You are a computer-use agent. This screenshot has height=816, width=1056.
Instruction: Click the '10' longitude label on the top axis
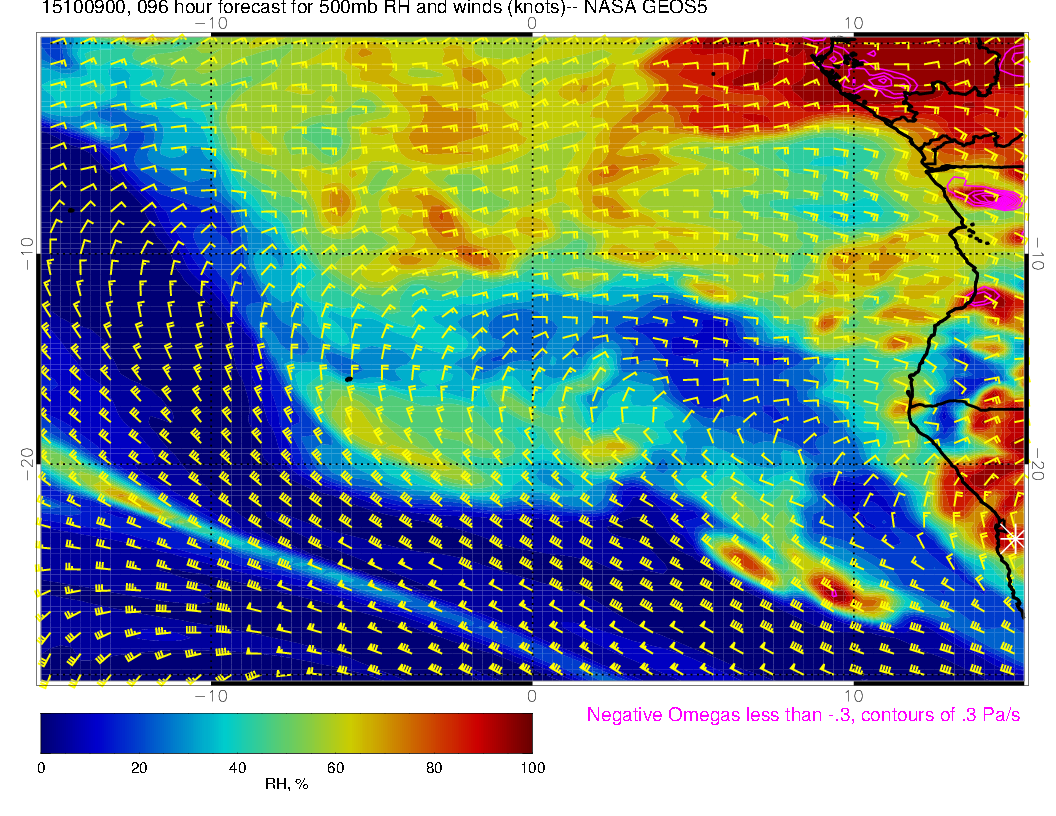point(852,22)
